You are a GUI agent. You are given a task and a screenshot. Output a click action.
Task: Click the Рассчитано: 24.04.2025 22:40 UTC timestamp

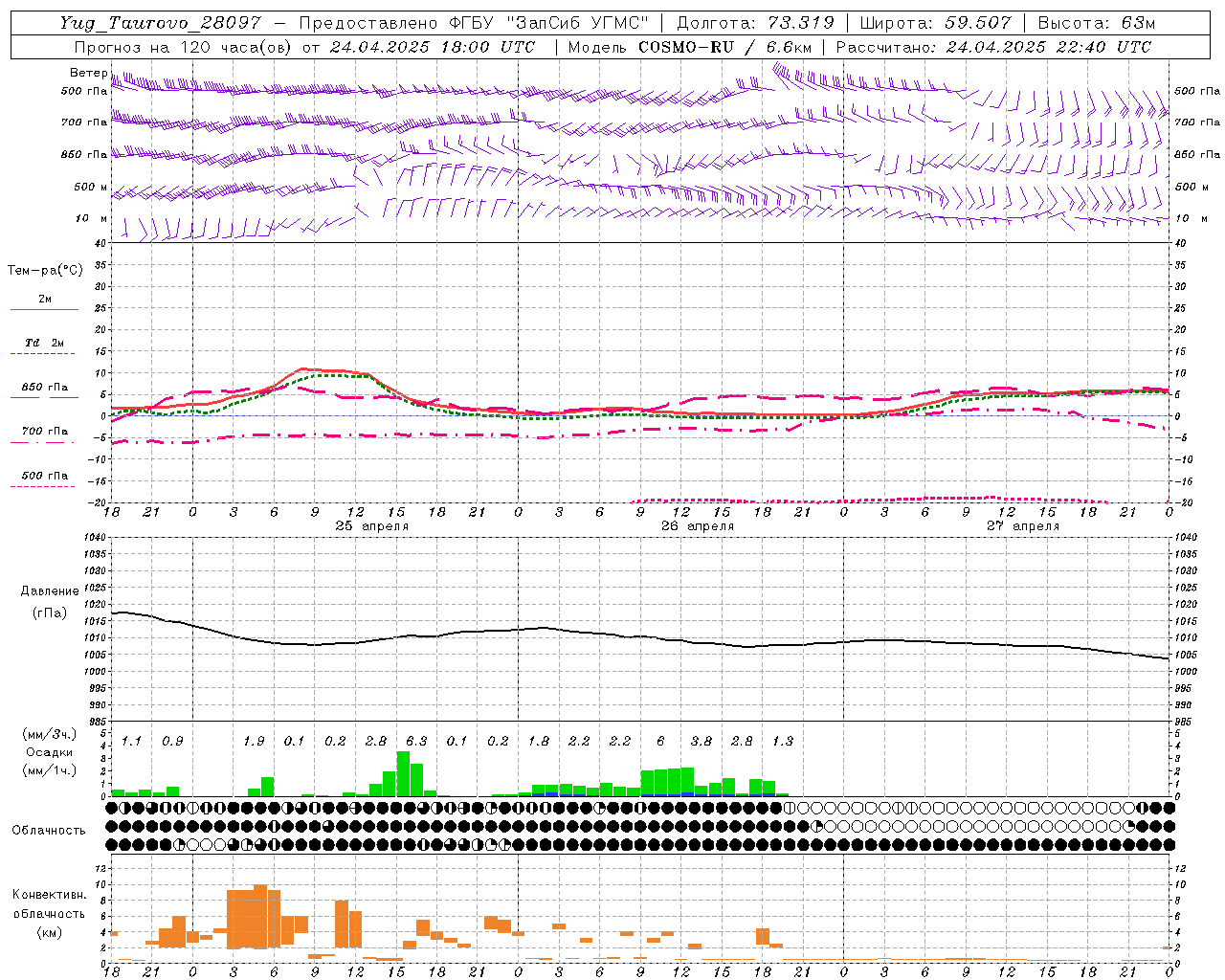(993, 47)
